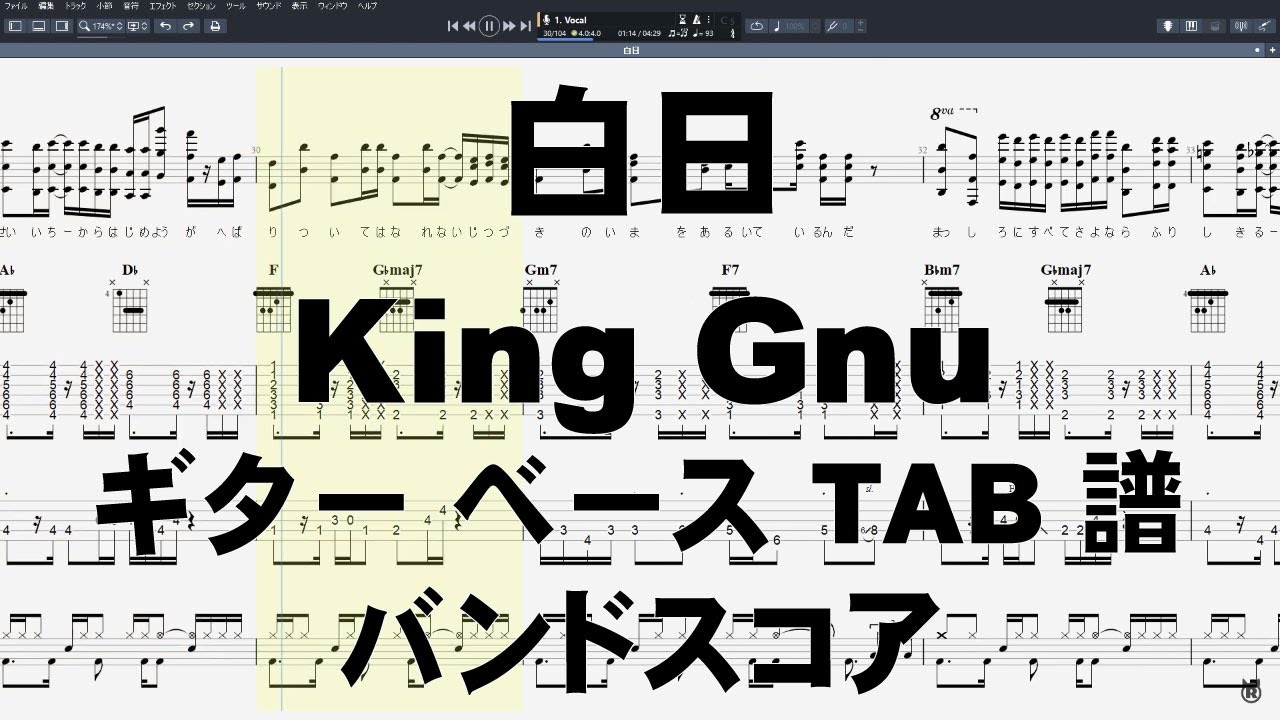Open the 表示 menu
The image size is (1280, 720).
tap(300, 6)
